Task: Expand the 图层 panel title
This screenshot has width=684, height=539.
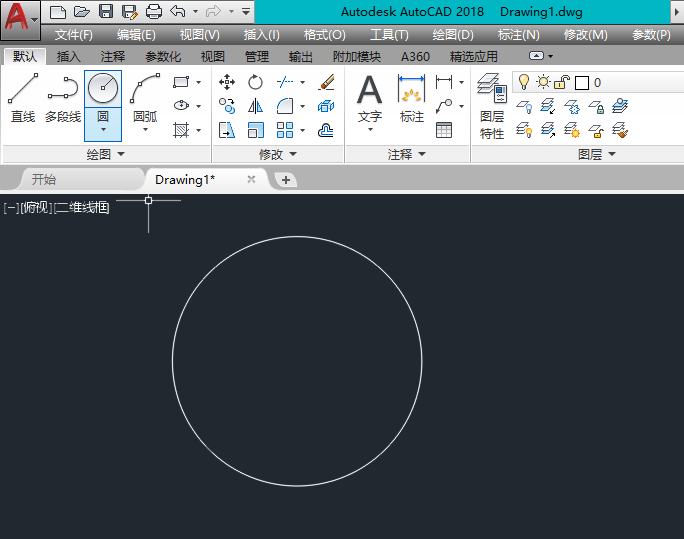Action: click(597, 154)
